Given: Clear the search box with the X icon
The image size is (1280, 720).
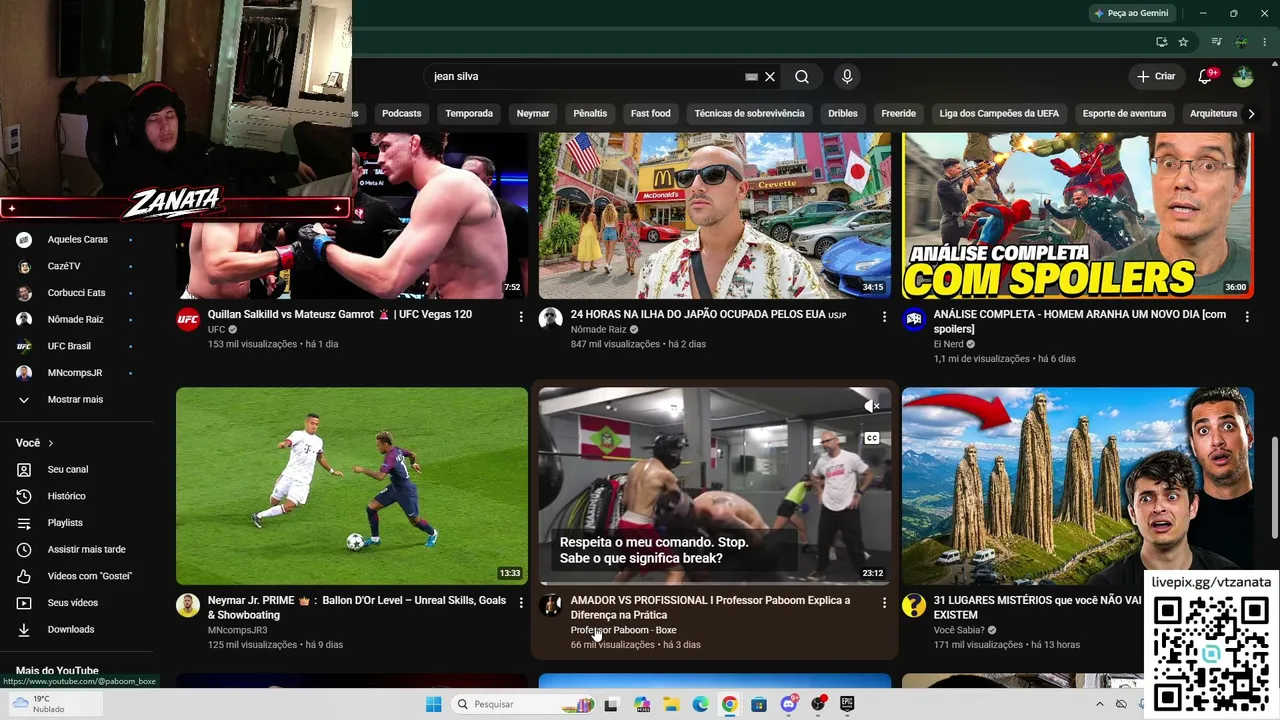Looking at the screenshot, I should point(770,77).
